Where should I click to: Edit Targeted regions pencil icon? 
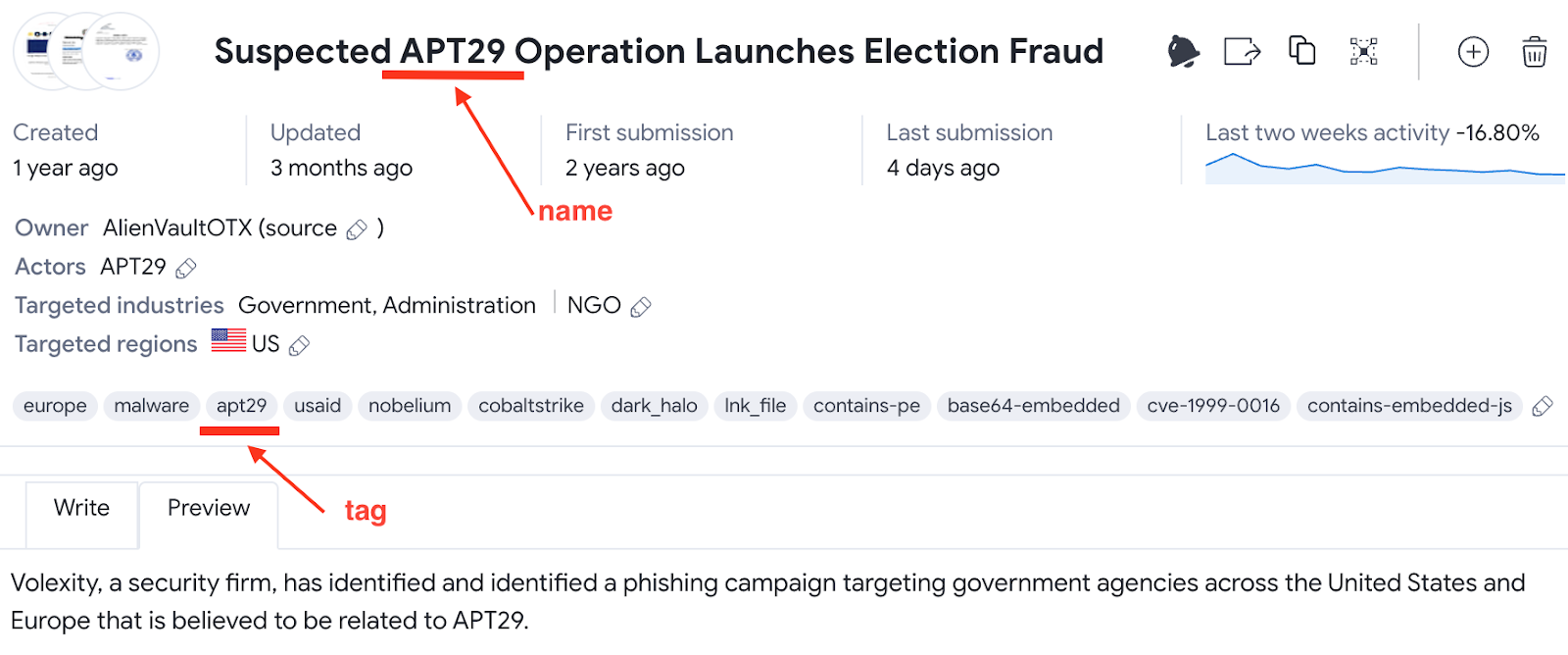point(300,345)
